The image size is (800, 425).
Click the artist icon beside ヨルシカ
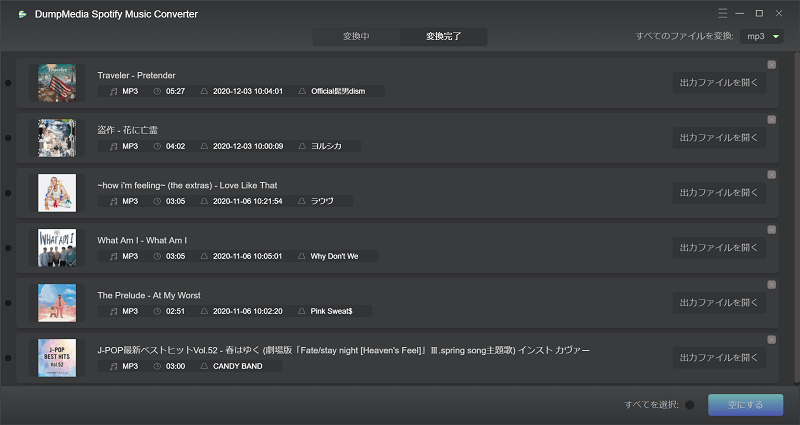coord(302,146)
